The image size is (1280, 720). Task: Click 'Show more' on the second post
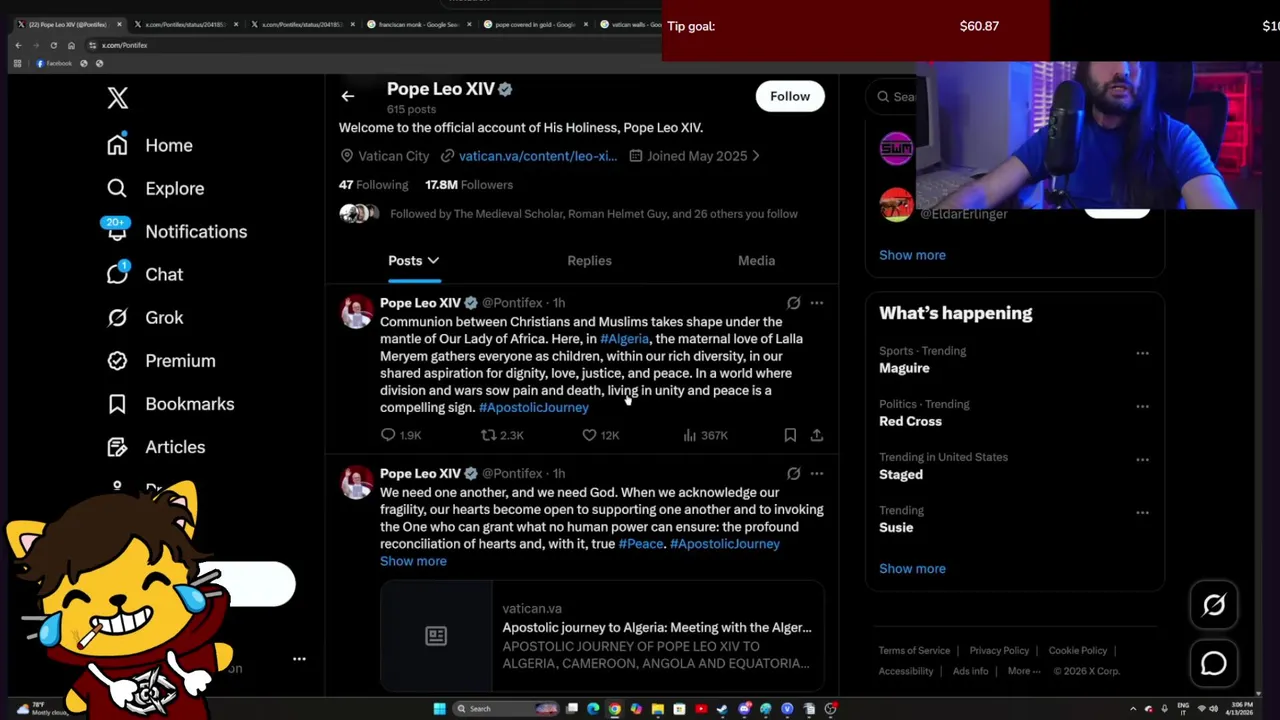[x=413, y=561]
